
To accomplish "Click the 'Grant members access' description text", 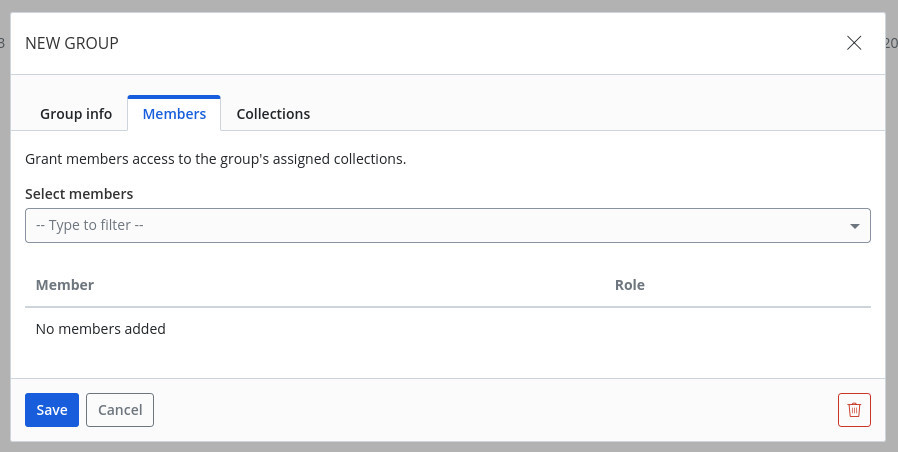I will tap(215, 159).
